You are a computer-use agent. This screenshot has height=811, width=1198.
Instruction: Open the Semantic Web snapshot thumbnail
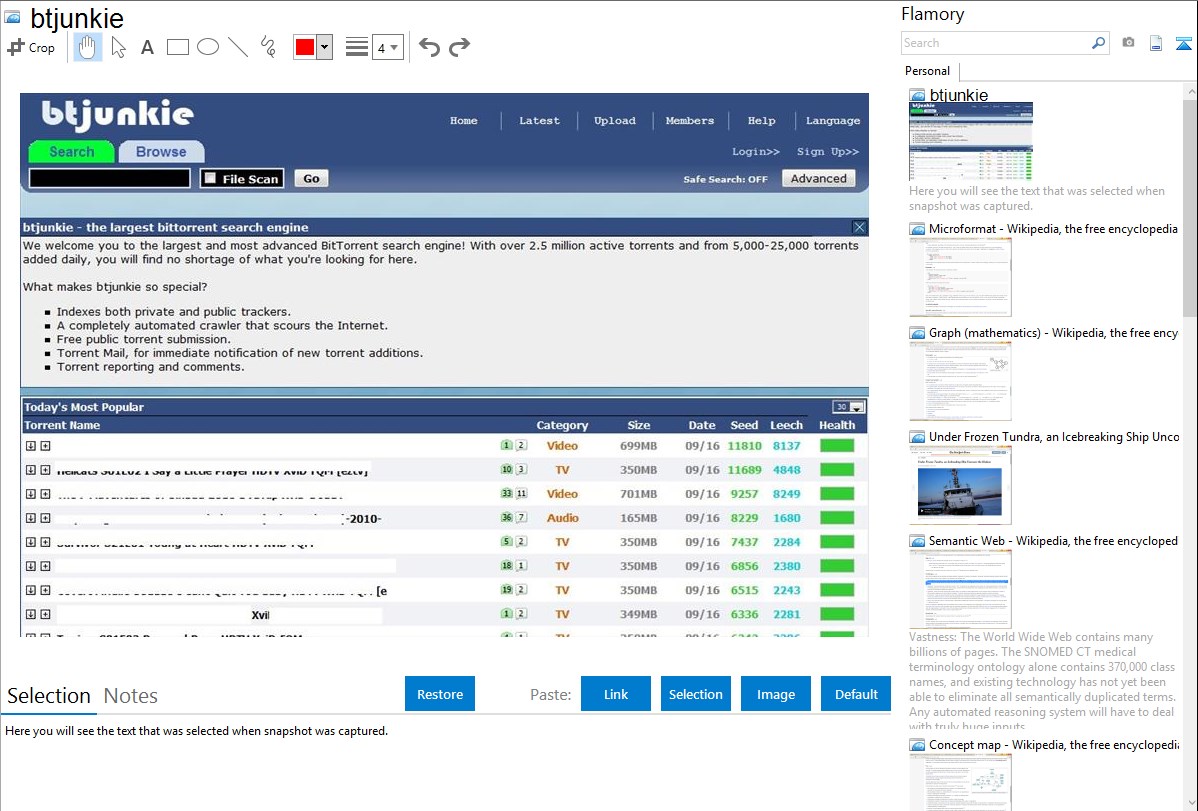[x=960, y=589]
